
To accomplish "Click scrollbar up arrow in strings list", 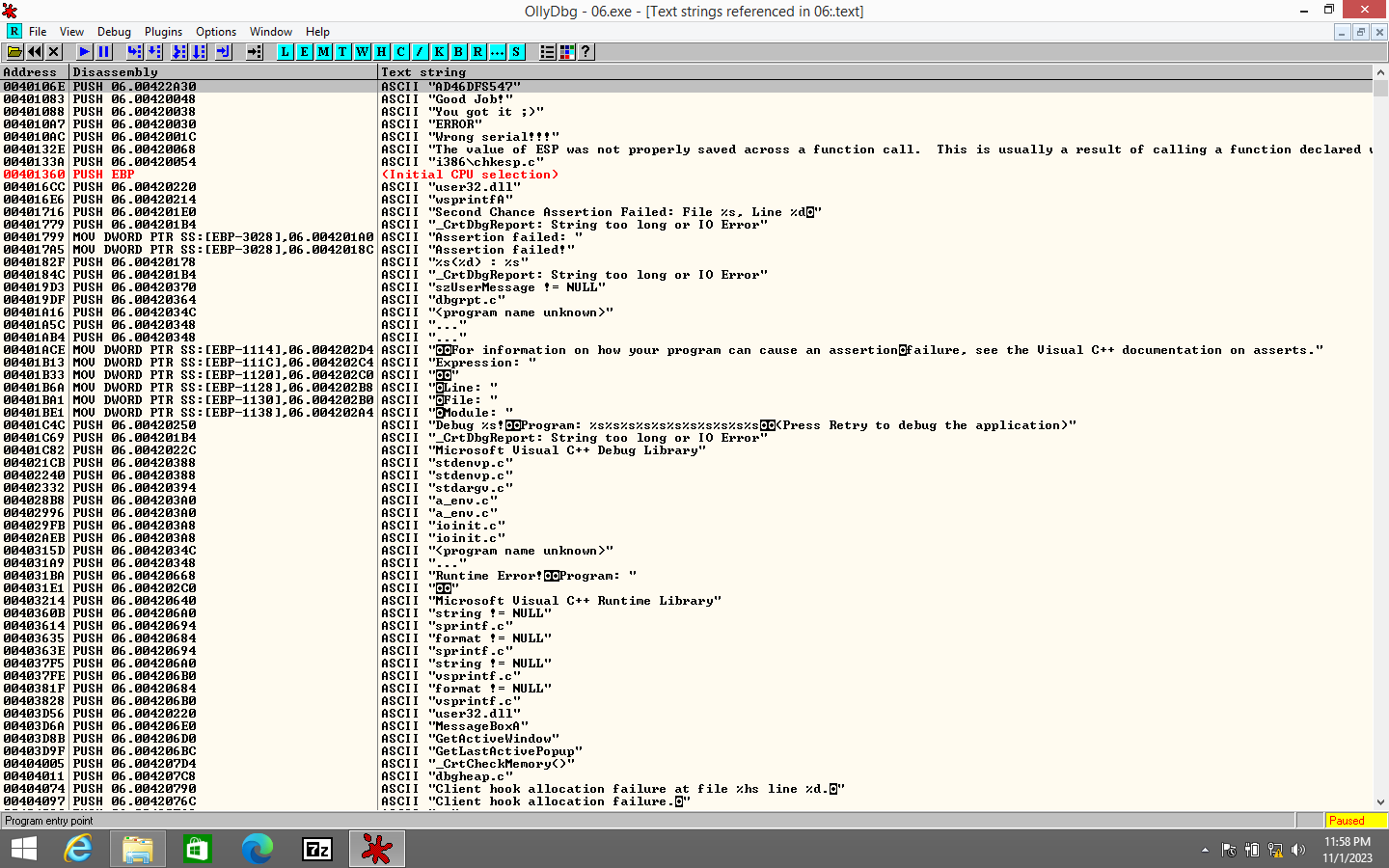I will 1380,72.
